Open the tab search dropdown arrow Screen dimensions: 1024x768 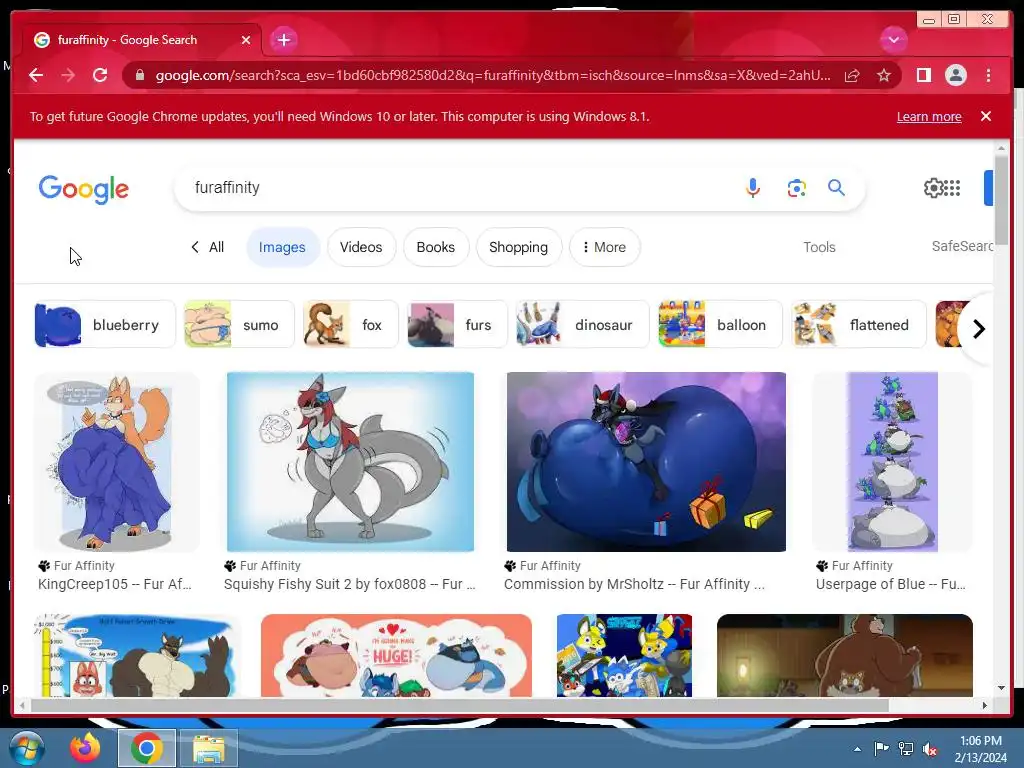click(893, 40)
